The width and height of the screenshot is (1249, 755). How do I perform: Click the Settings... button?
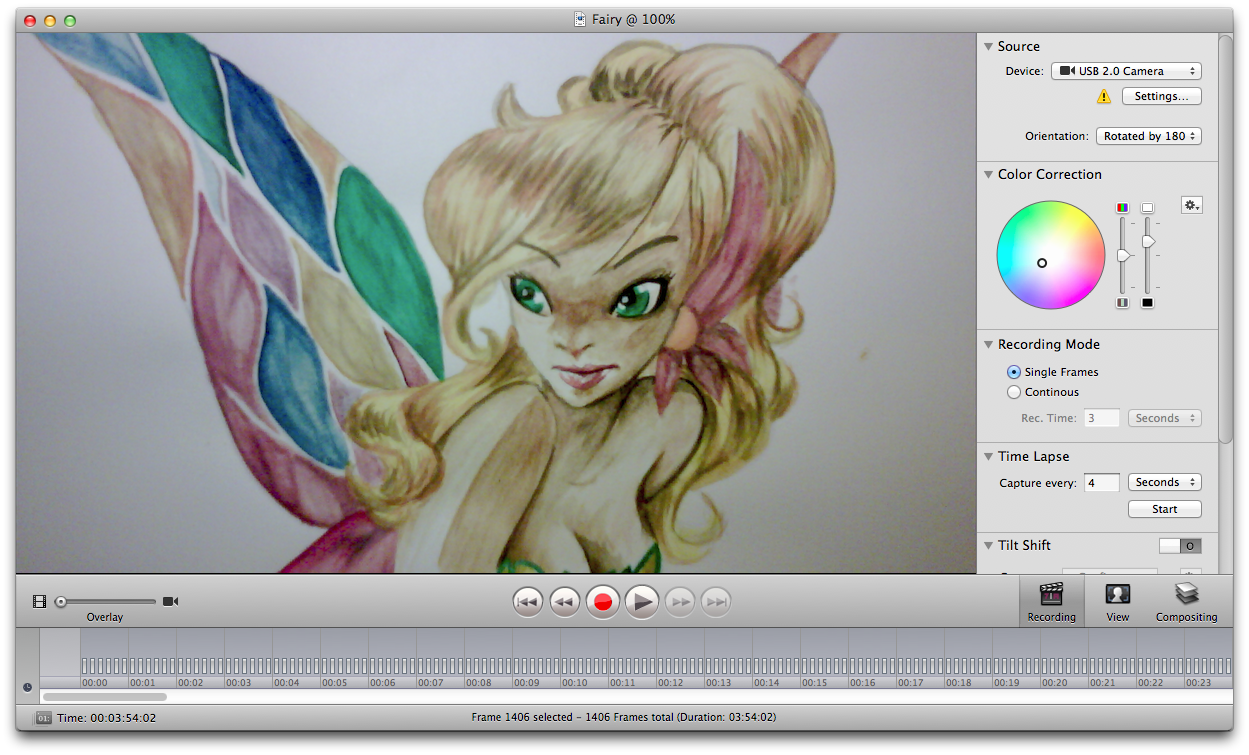(x=1161, y=97)
